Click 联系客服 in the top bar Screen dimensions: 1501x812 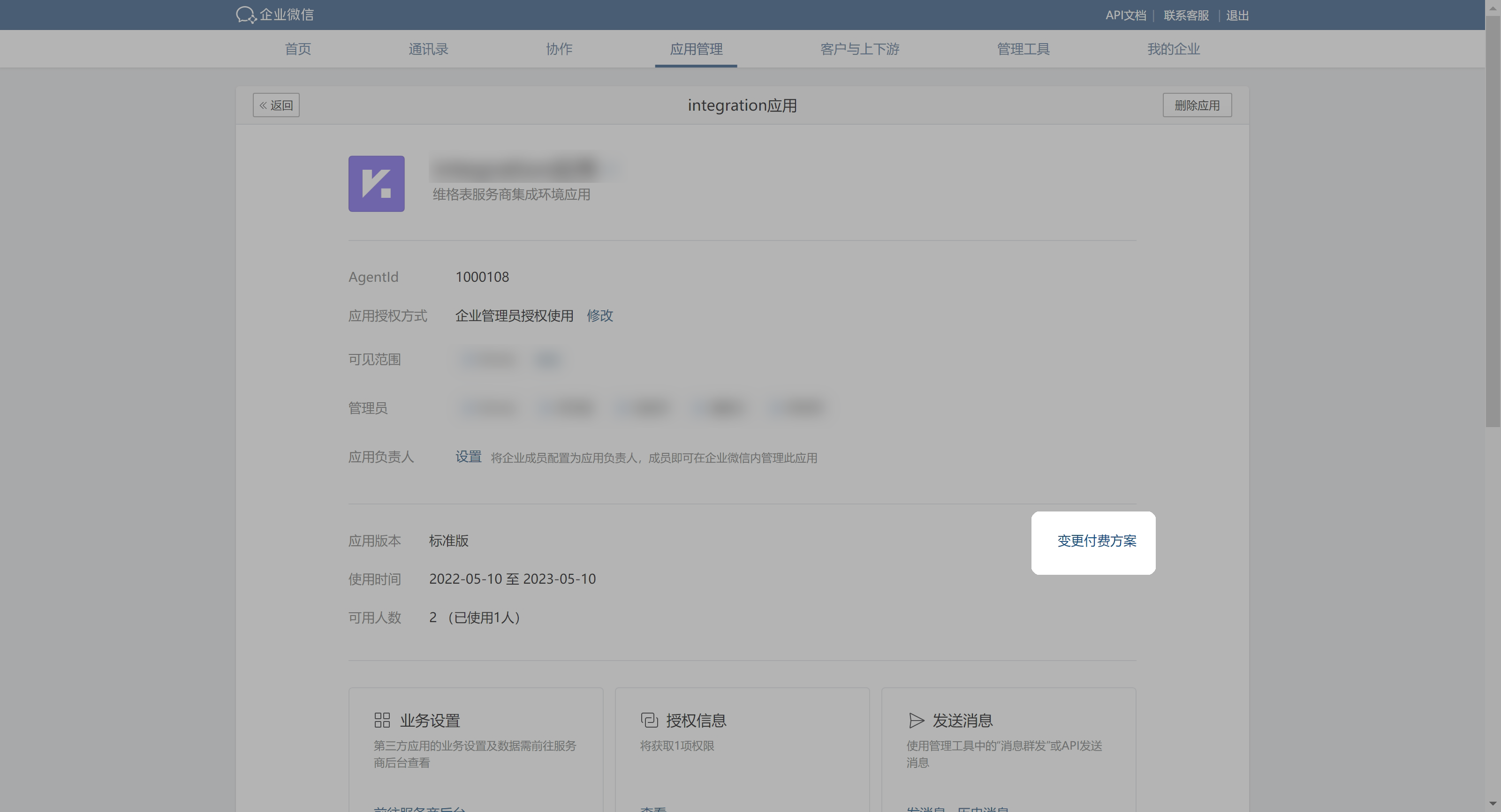[1186, 15]
